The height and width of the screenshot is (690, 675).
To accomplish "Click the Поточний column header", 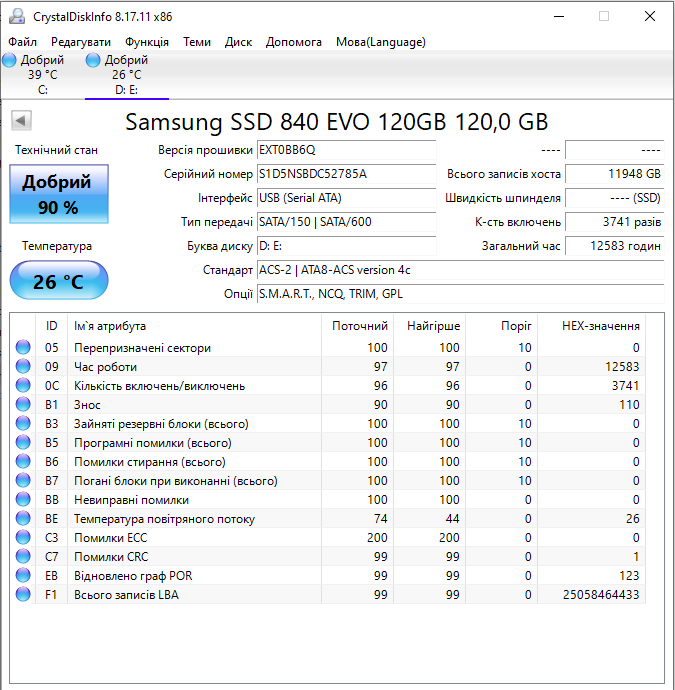I will pos(358,326).
